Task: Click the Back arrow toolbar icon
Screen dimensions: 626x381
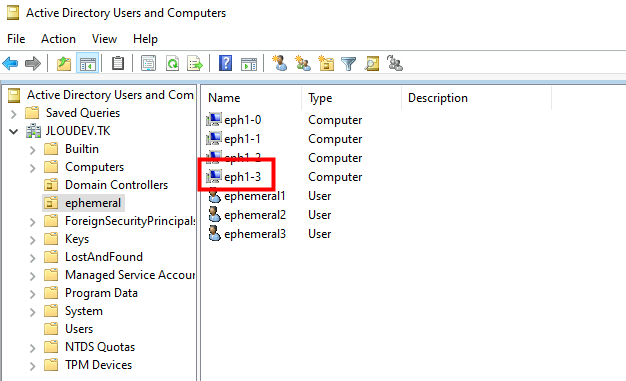Action: click(10, 63)
